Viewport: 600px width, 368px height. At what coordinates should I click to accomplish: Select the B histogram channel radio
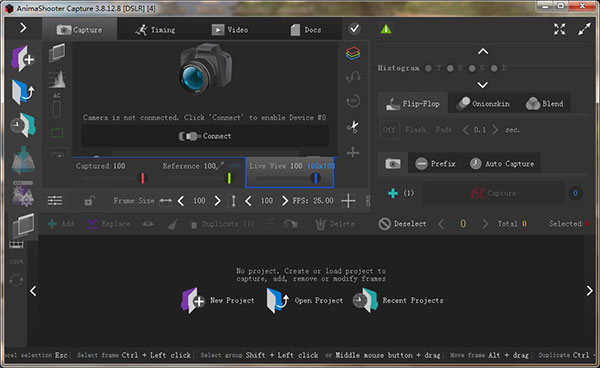tap(494, 68)
